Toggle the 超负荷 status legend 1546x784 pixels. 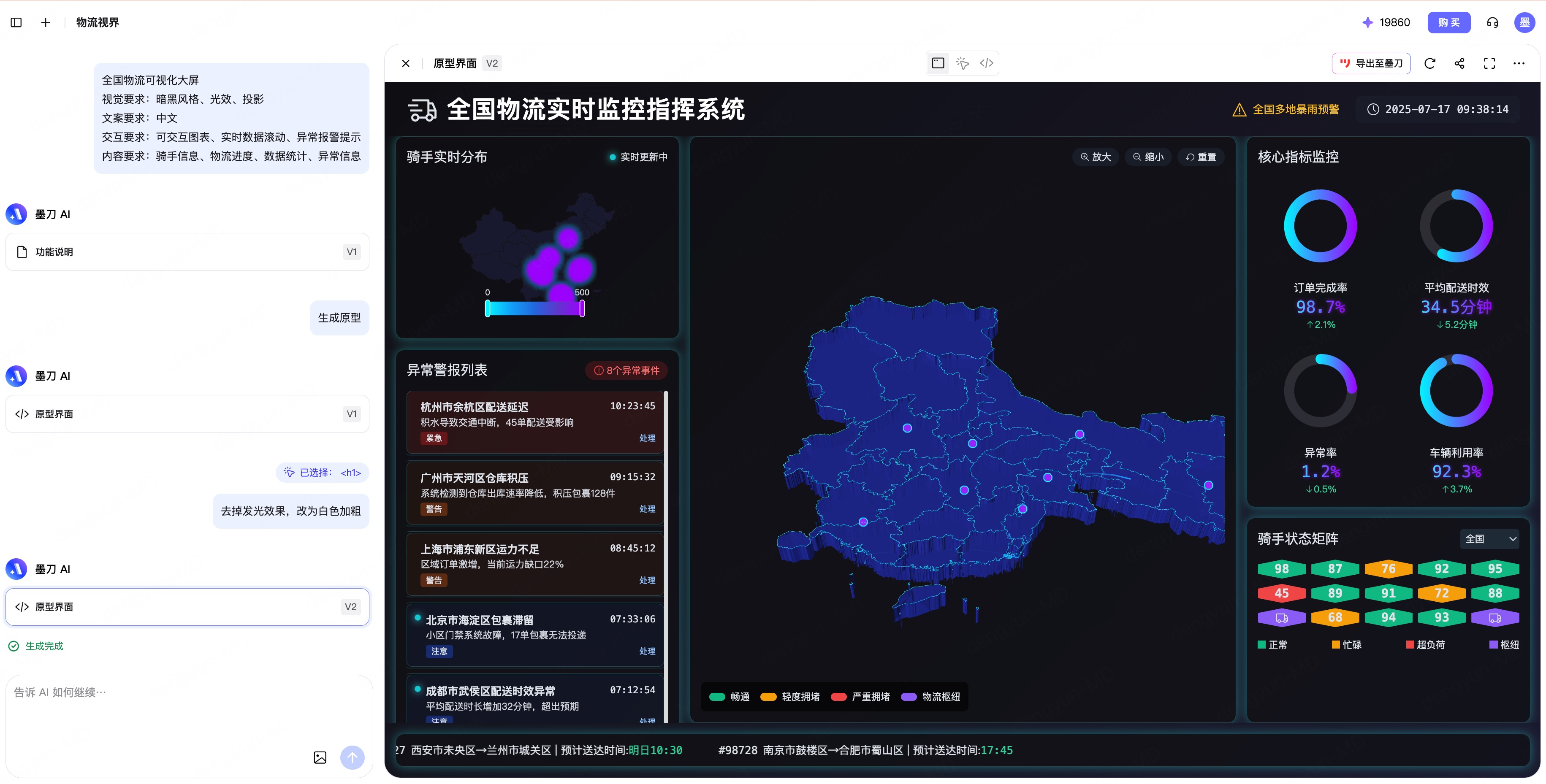pyautogui.click(x=1425, y=645)
